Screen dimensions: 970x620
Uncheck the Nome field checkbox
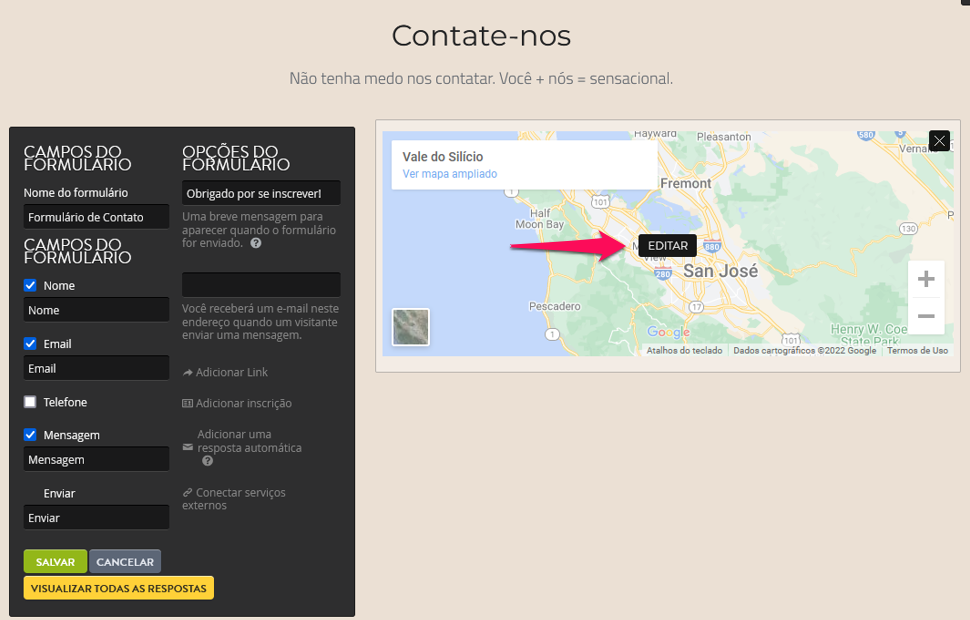pos(30,285)
